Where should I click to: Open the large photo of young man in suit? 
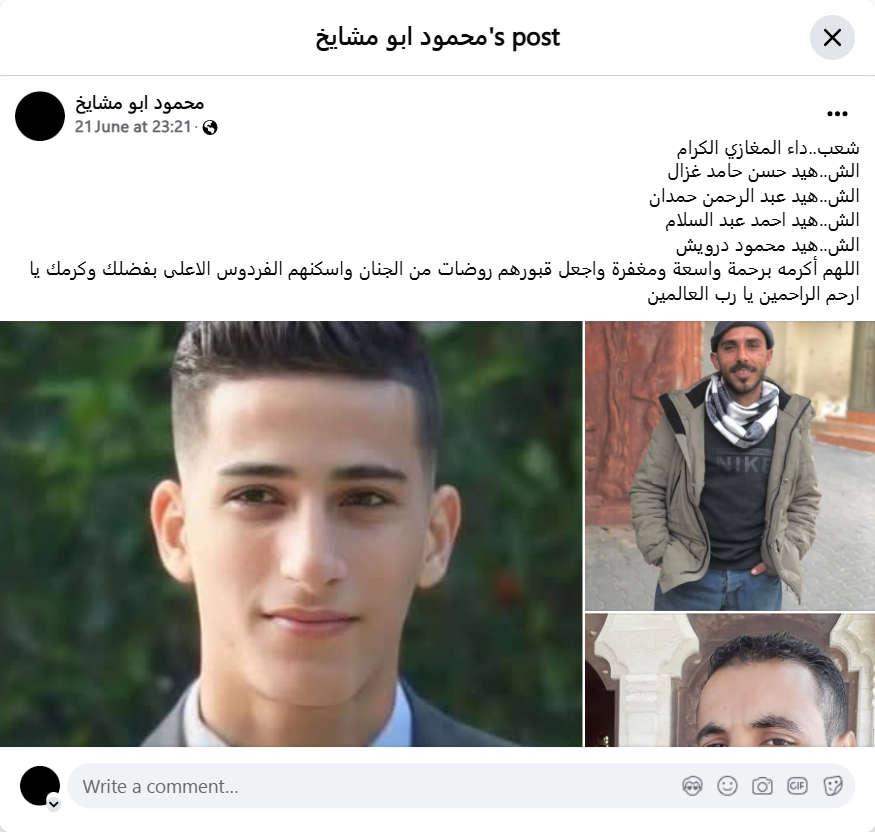pos(291,533)
